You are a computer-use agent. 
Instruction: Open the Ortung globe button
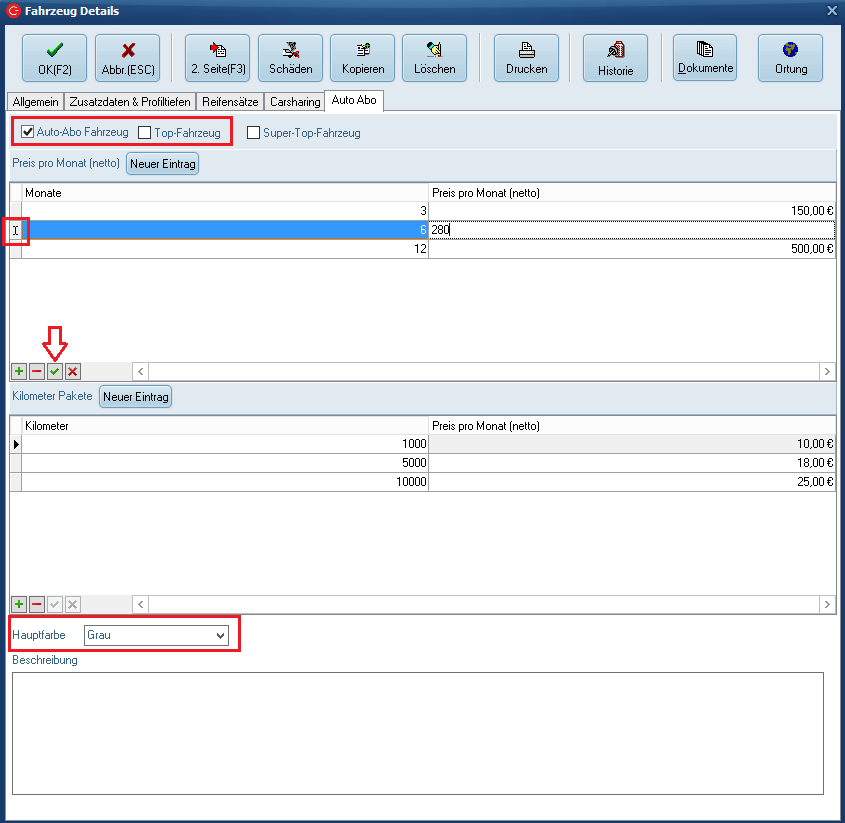pos(790,58)
